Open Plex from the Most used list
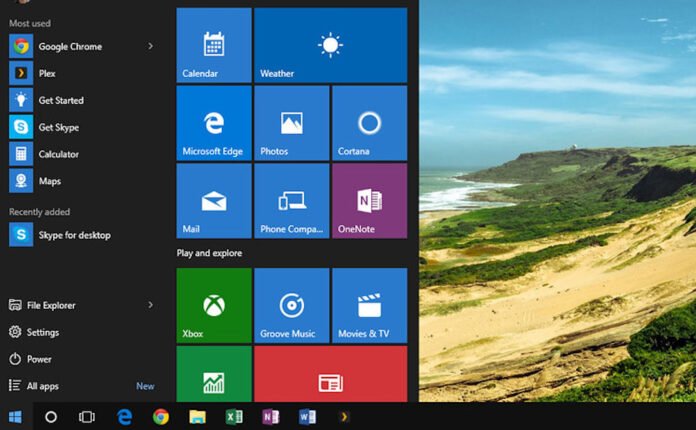The height and width of the screenshot is (430, 696). tap(84, 73)
